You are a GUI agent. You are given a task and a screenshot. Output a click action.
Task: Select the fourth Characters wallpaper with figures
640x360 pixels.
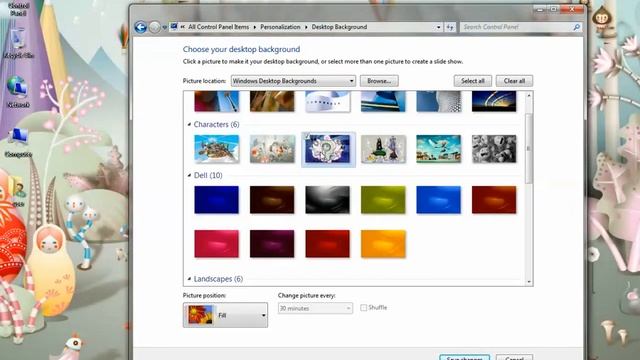(383, 149)
